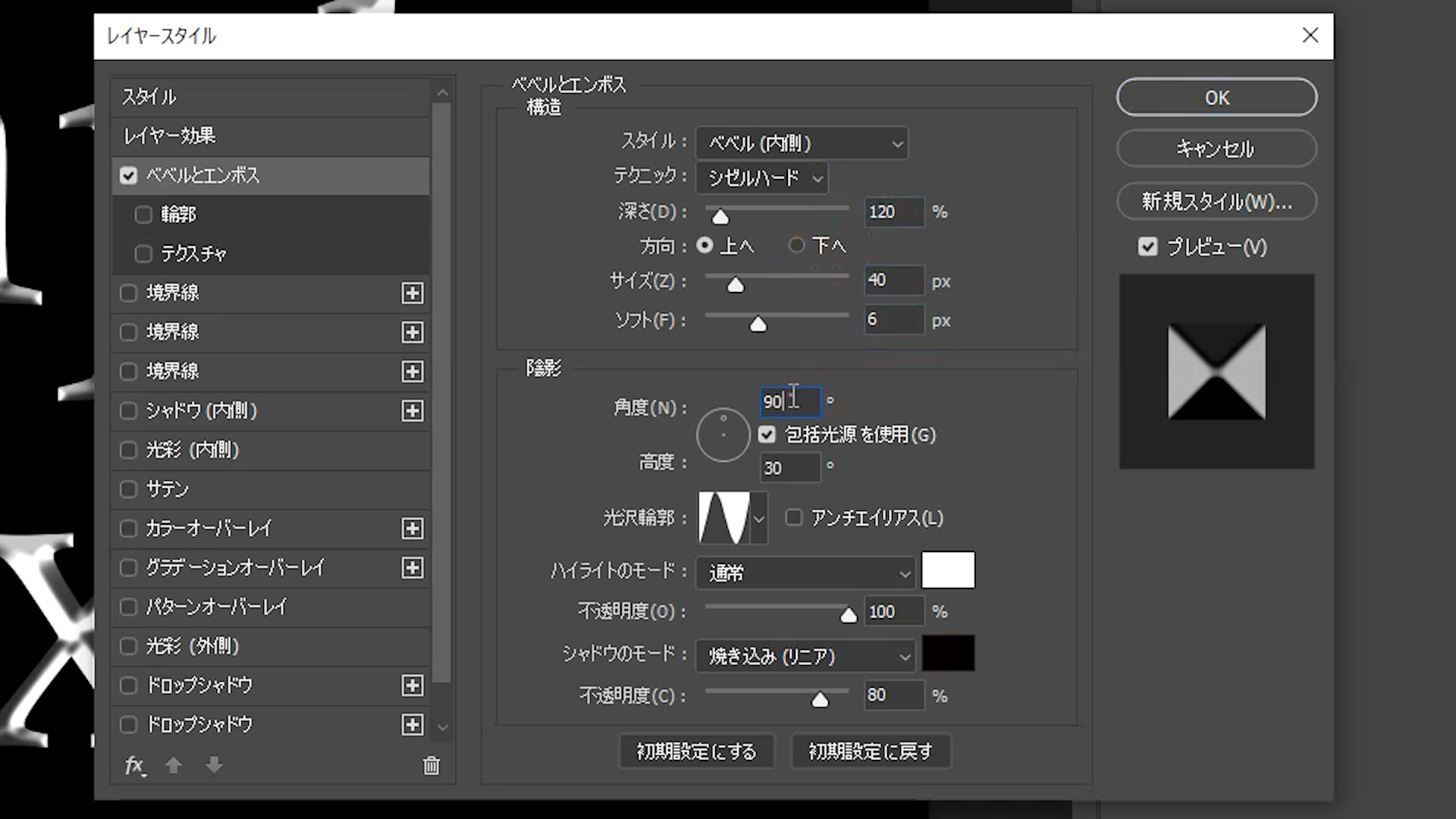Open the スタイル dropdown showing ベベル (内側)
This screenshot has height=819, width=1456.
click(x=802, y=143)
